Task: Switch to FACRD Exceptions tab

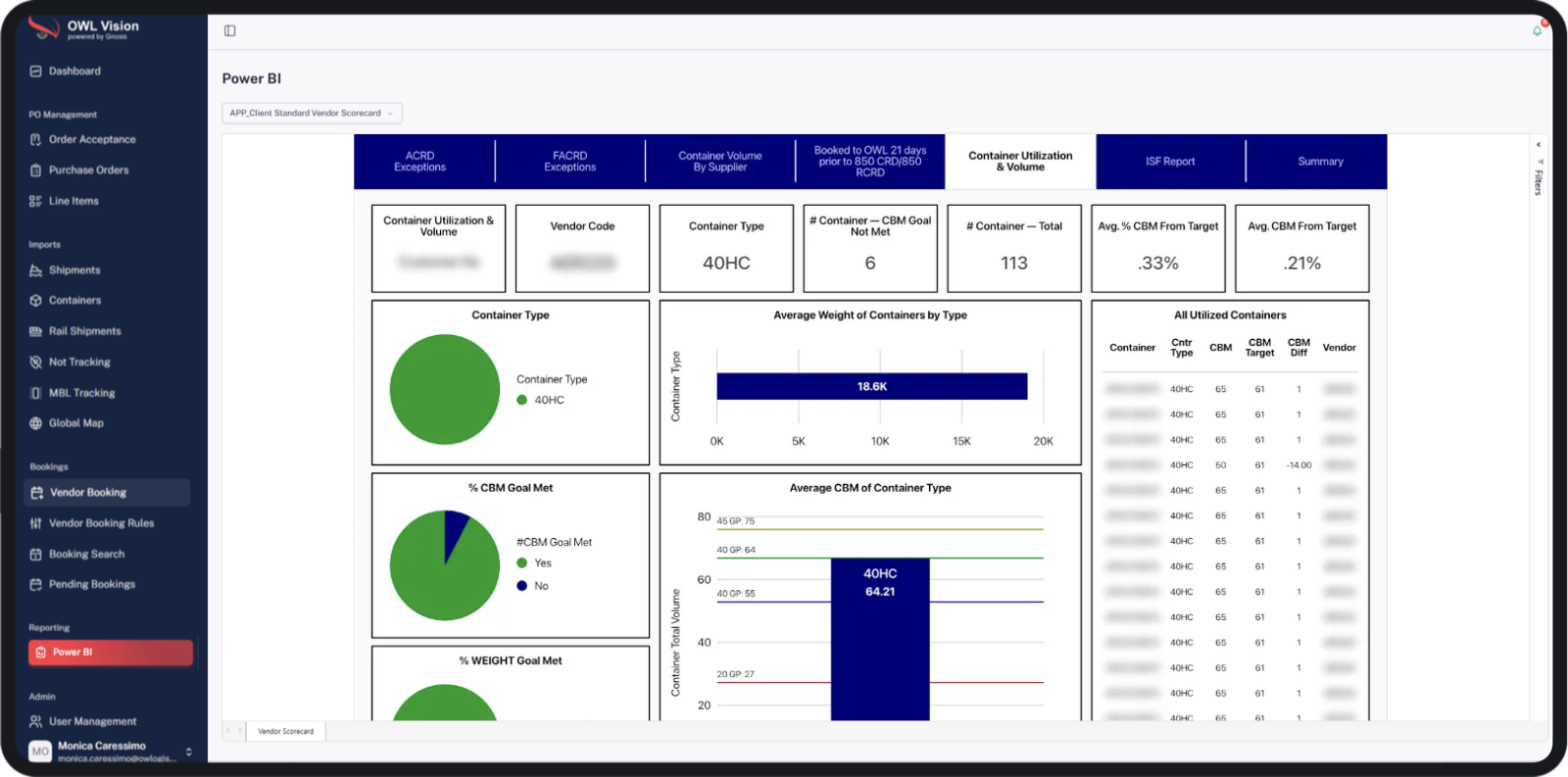Action: point(569,162)
